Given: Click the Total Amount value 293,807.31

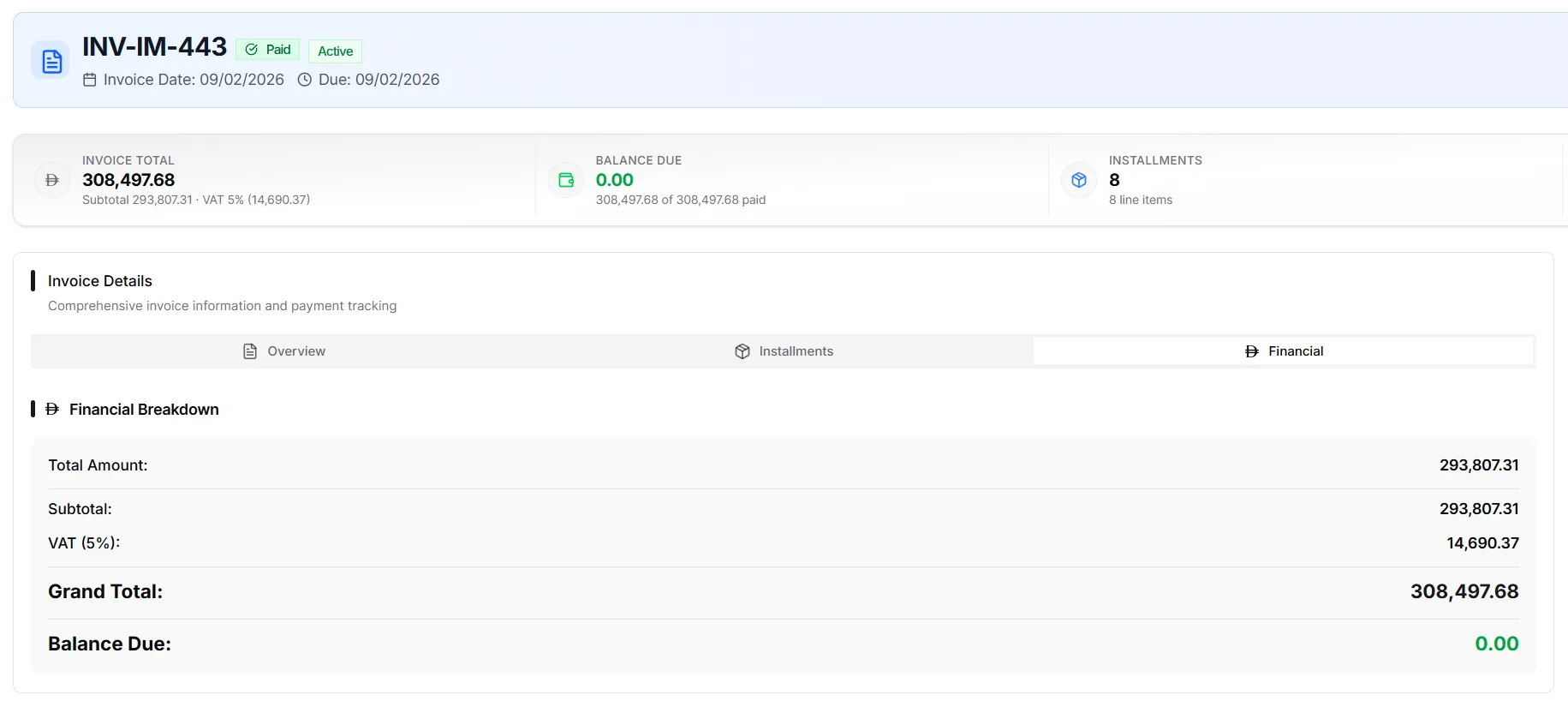Looking at the screenshot, I should coord(1479,465).
